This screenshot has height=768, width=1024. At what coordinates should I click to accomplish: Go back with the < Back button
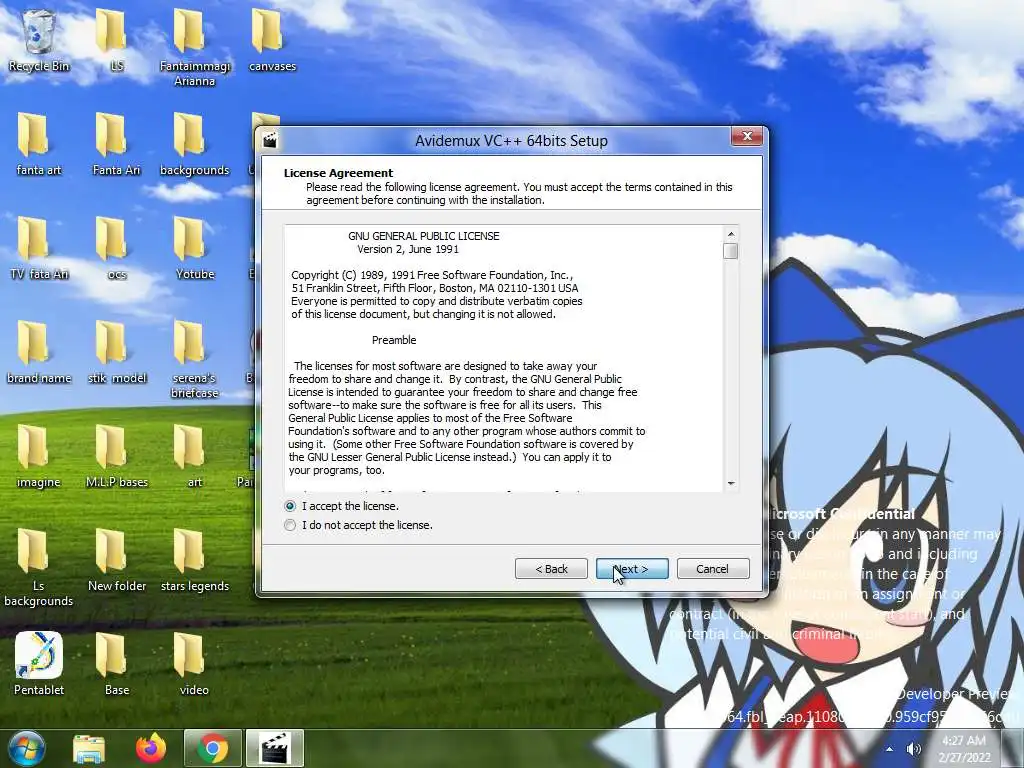[x=551, y=569]
